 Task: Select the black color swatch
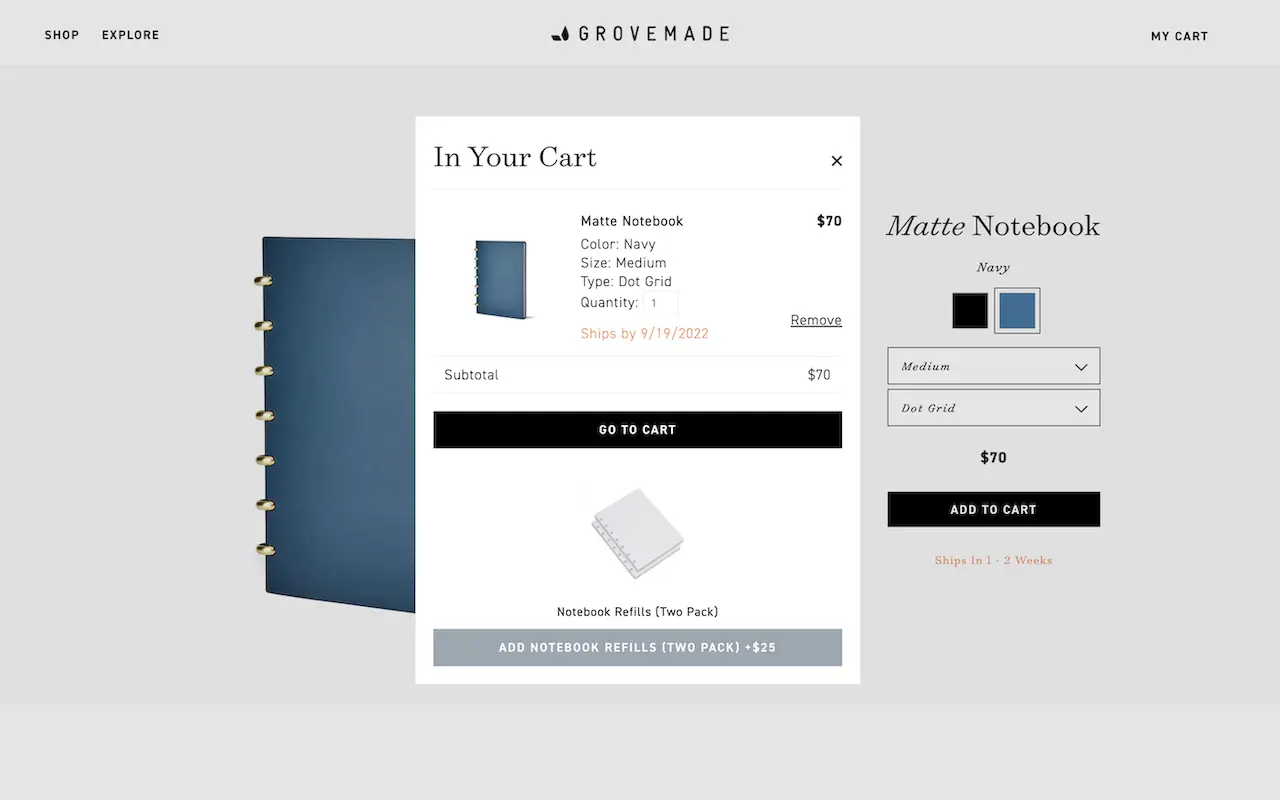(969, 310)
